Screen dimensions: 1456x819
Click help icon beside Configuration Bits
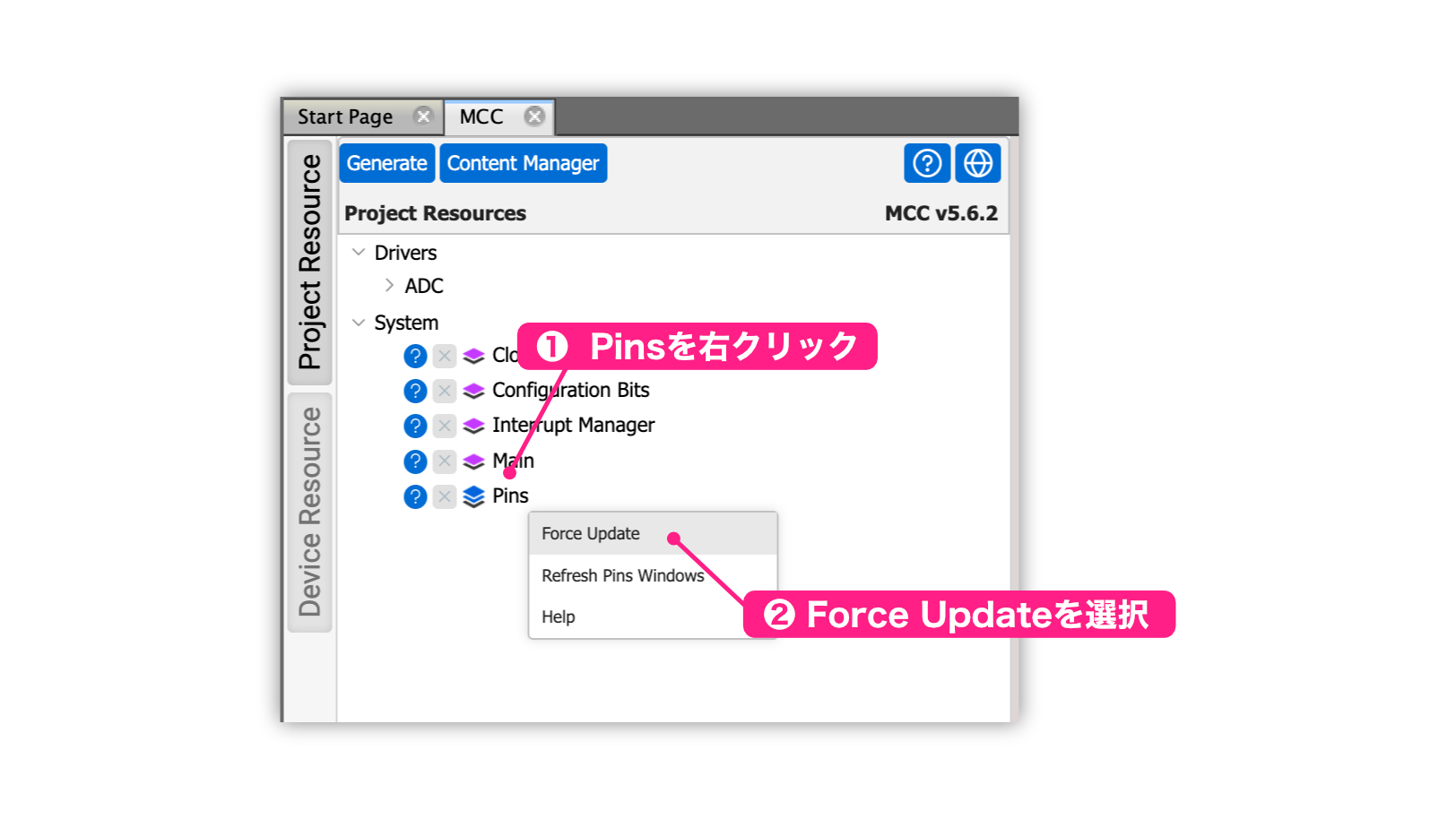click(x=415, y=391)
